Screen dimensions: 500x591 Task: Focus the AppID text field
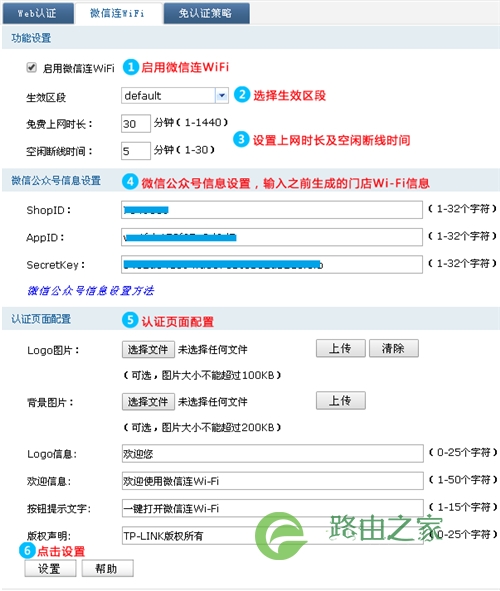(x=272, y=237)
